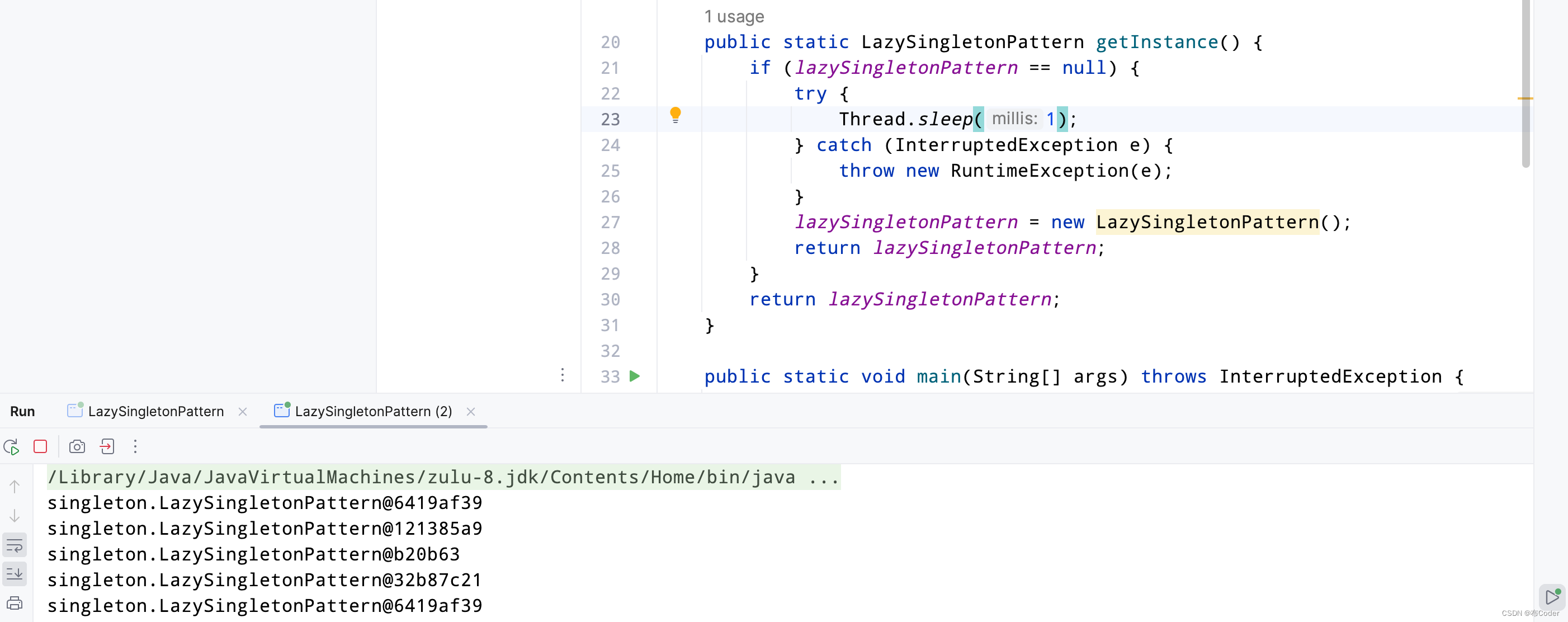Viewport: 1568px width, 622px height.
Task: Switch to the first LazySingletonPattern run tab
Action: (x=155, y=412)
